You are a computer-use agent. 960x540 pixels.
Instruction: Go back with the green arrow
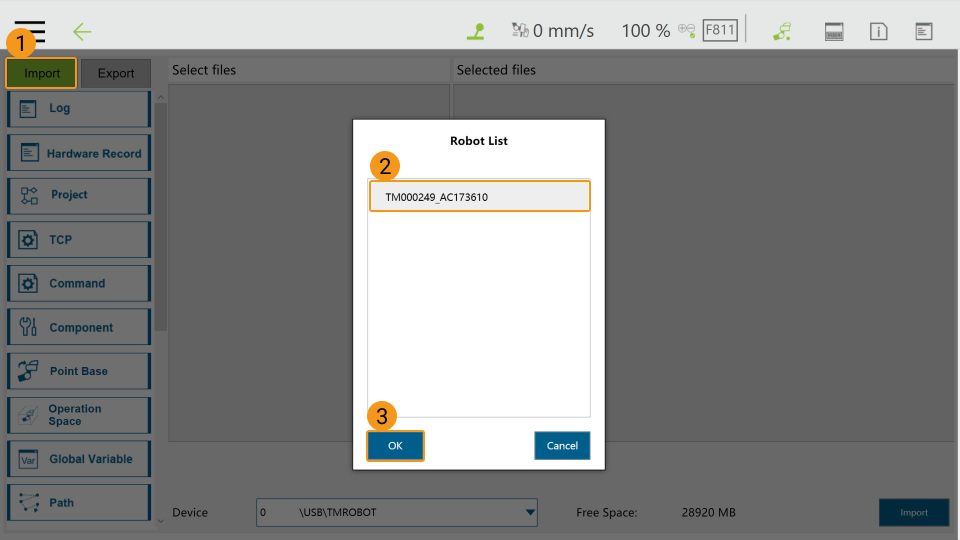pyautogui.click(x=82, y=31)
